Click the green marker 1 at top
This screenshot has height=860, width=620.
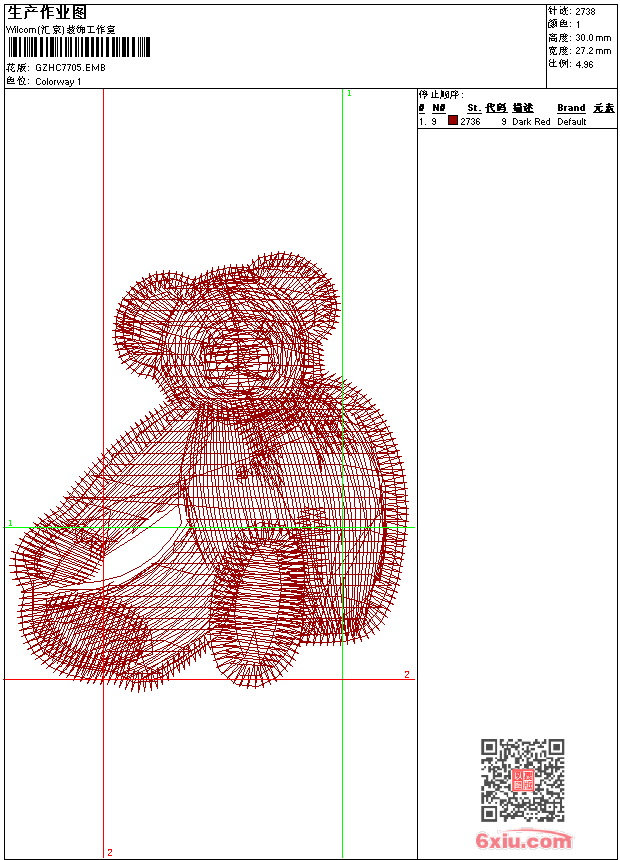click(x=349, y=94)
